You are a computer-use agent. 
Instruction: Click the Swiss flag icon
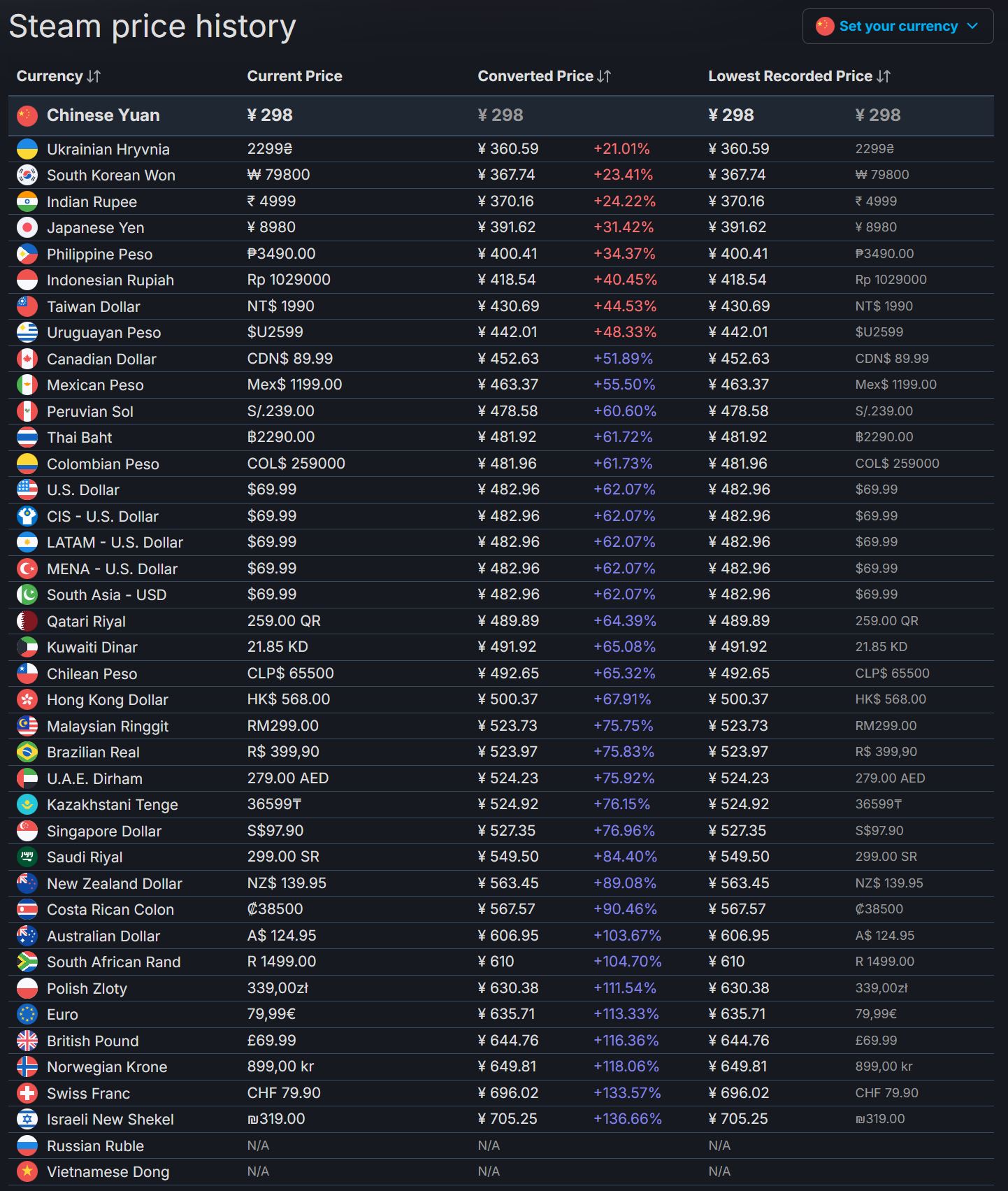(27, 1093)
